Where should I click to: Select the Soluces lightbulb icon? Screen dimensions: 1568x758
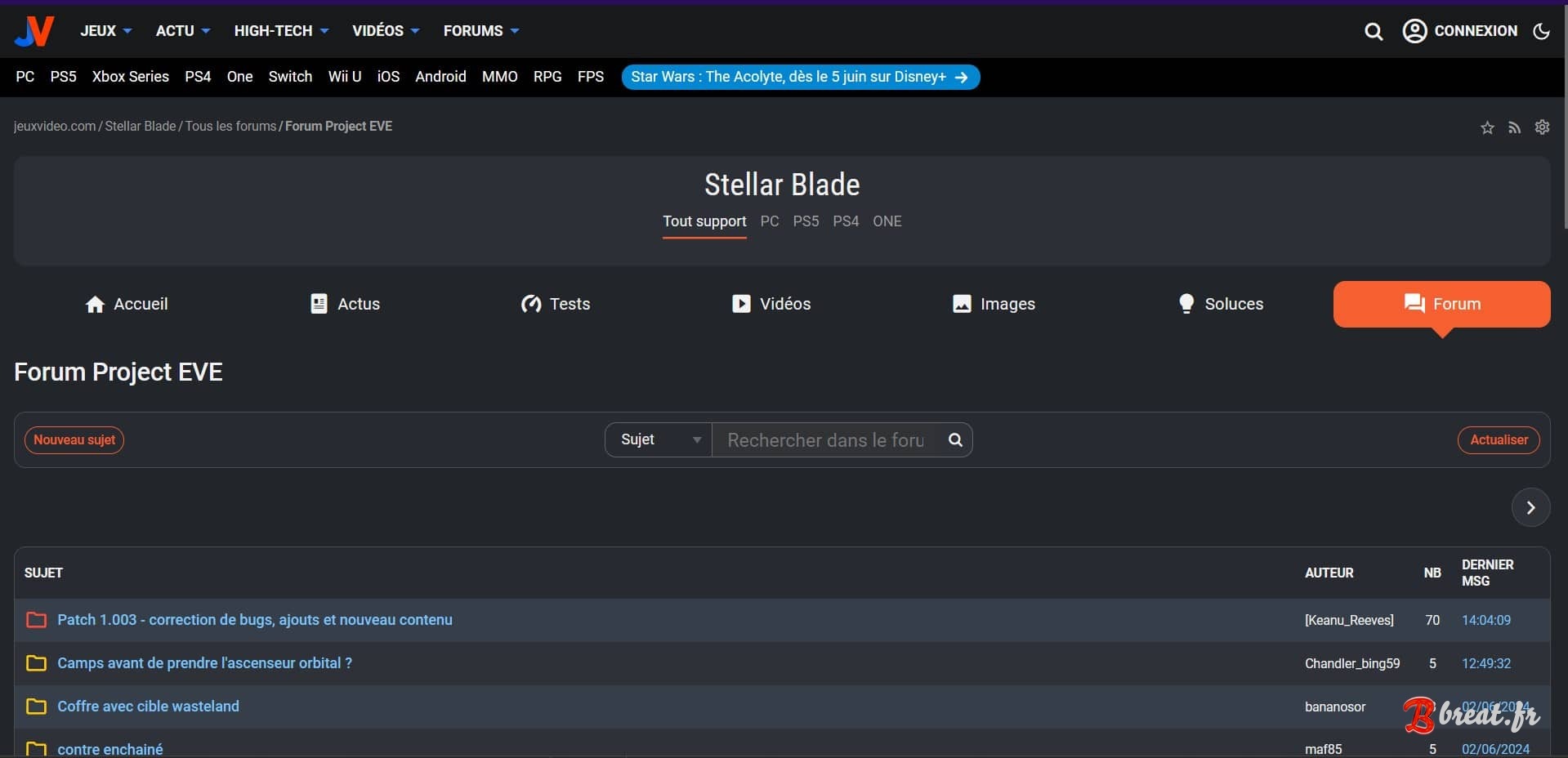click(1186, 303)
